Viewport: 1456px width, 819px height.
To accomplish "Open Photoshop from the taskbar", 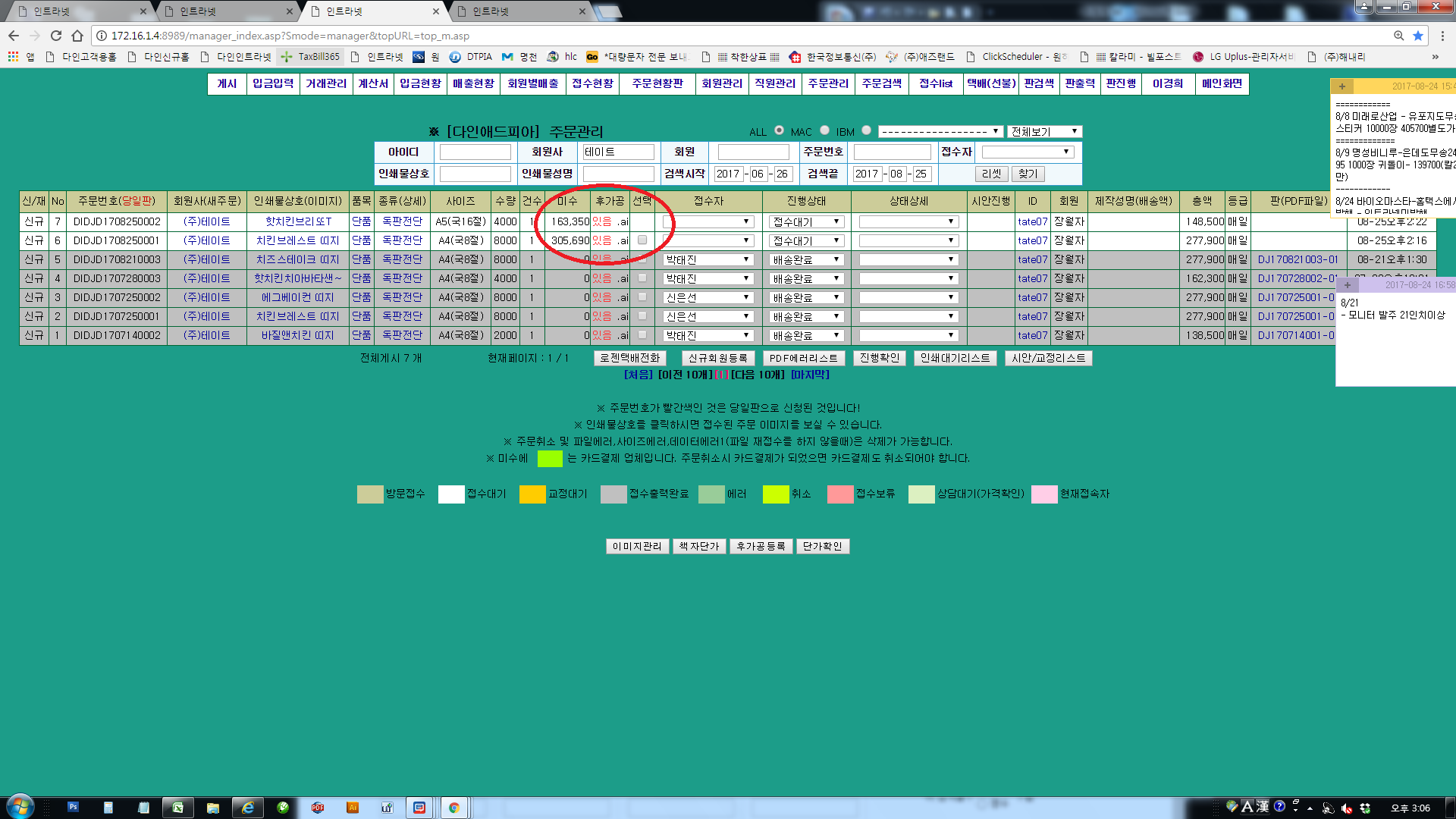I will 74,808.
